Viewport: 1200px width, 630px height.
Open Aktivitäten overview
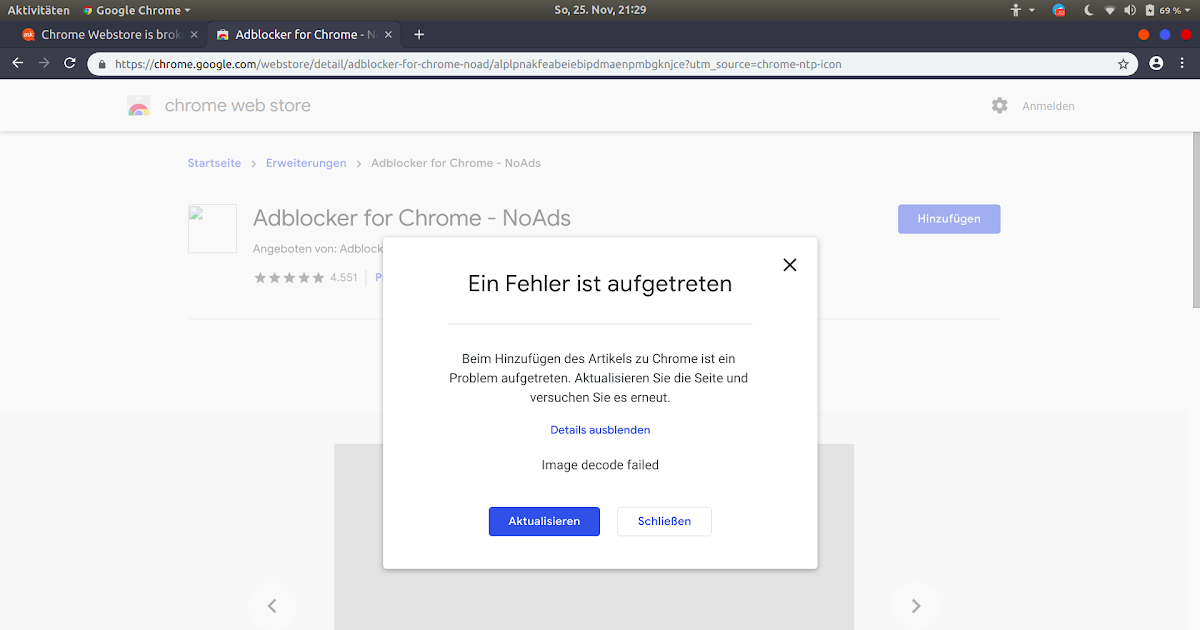pyautogui.click(x=38, y=10)
